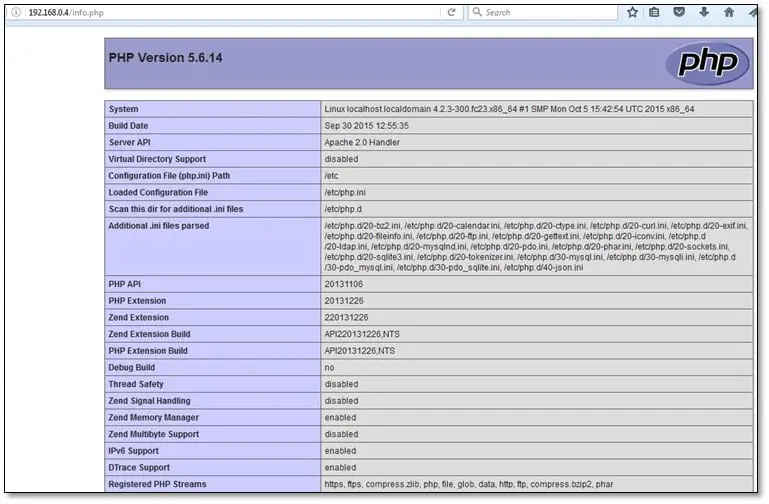Screen dimensions: 769x504
Task: Save the page to Pocket
Action: coord(680,12)
